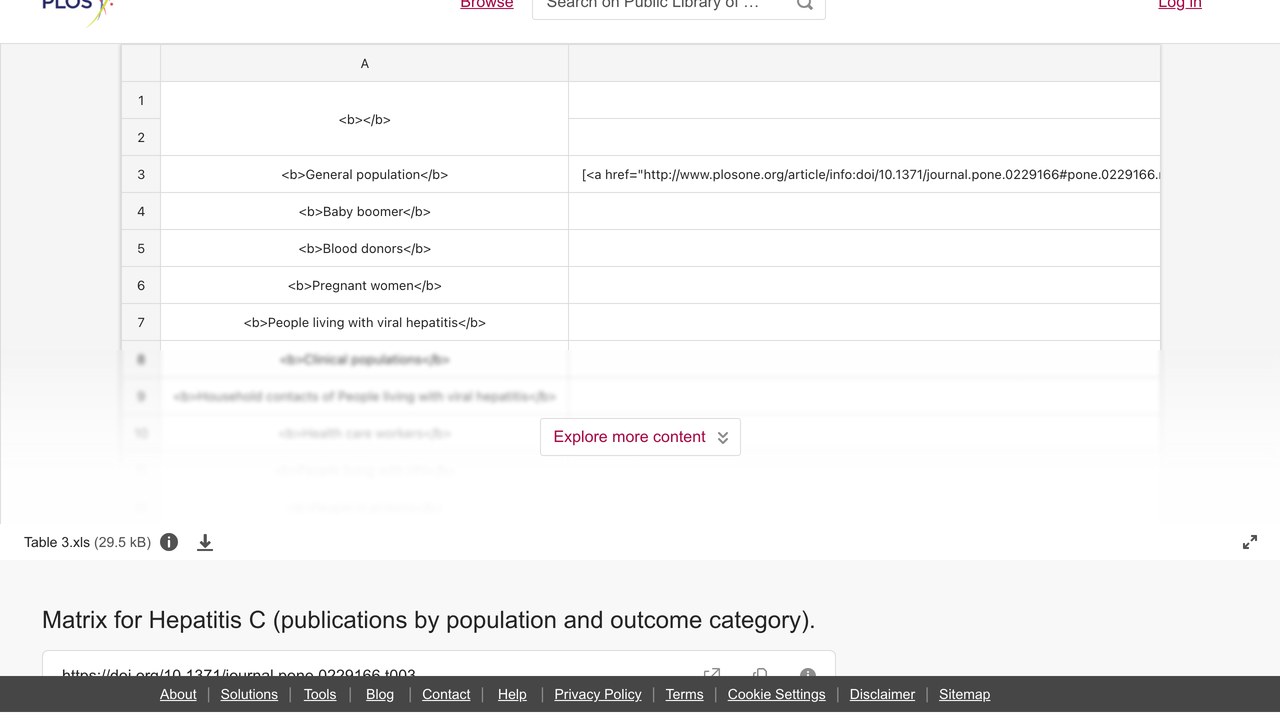This screenshot has width=1280, height=720.
Task: Click the Log in link
Action: point(1180,5)
